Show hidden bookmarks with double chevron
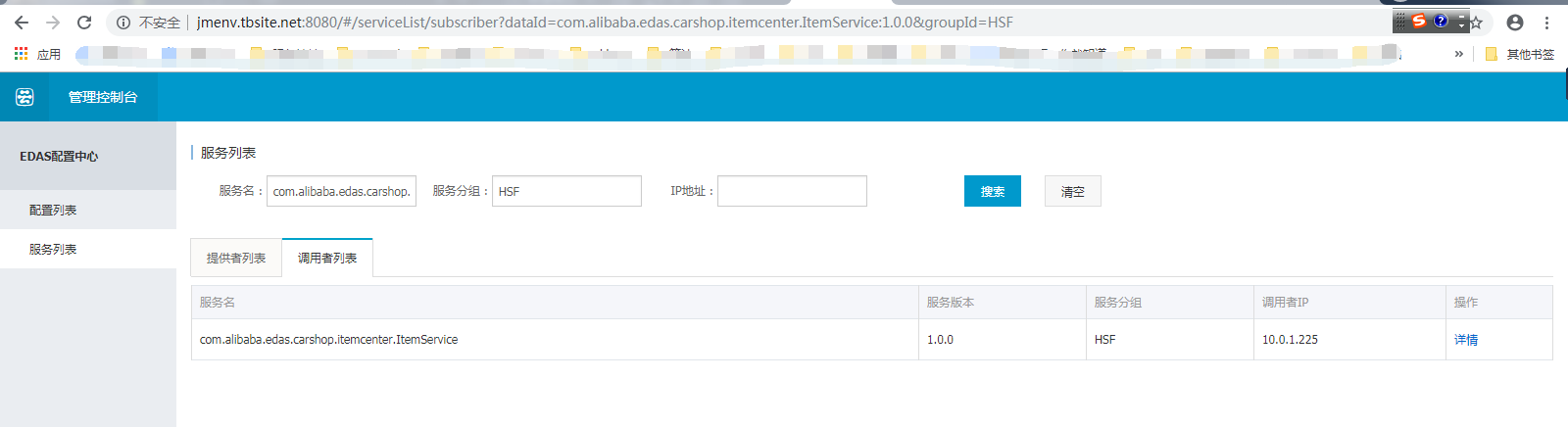1568x427 pixels. coord(1458,54)
